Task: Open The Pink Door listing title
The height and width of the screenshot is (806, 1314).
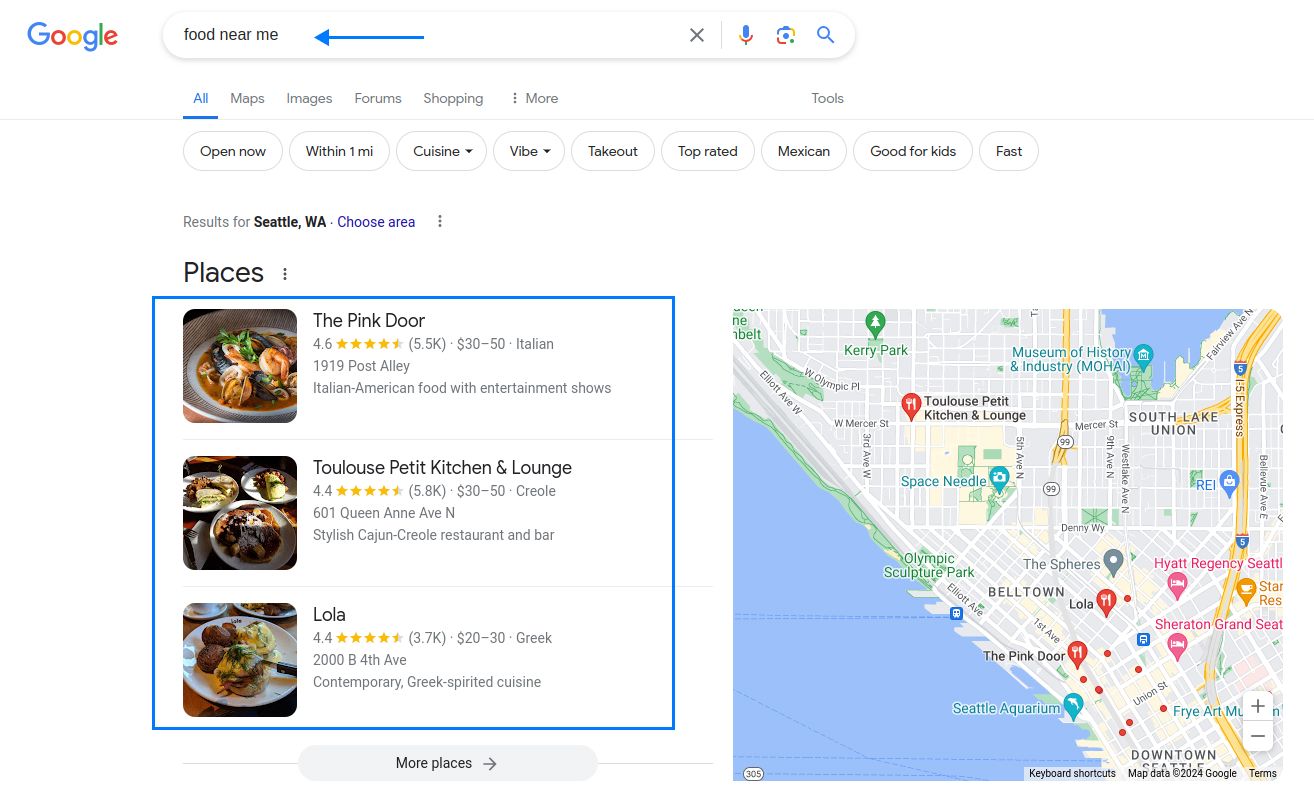Action: [369, 320]
